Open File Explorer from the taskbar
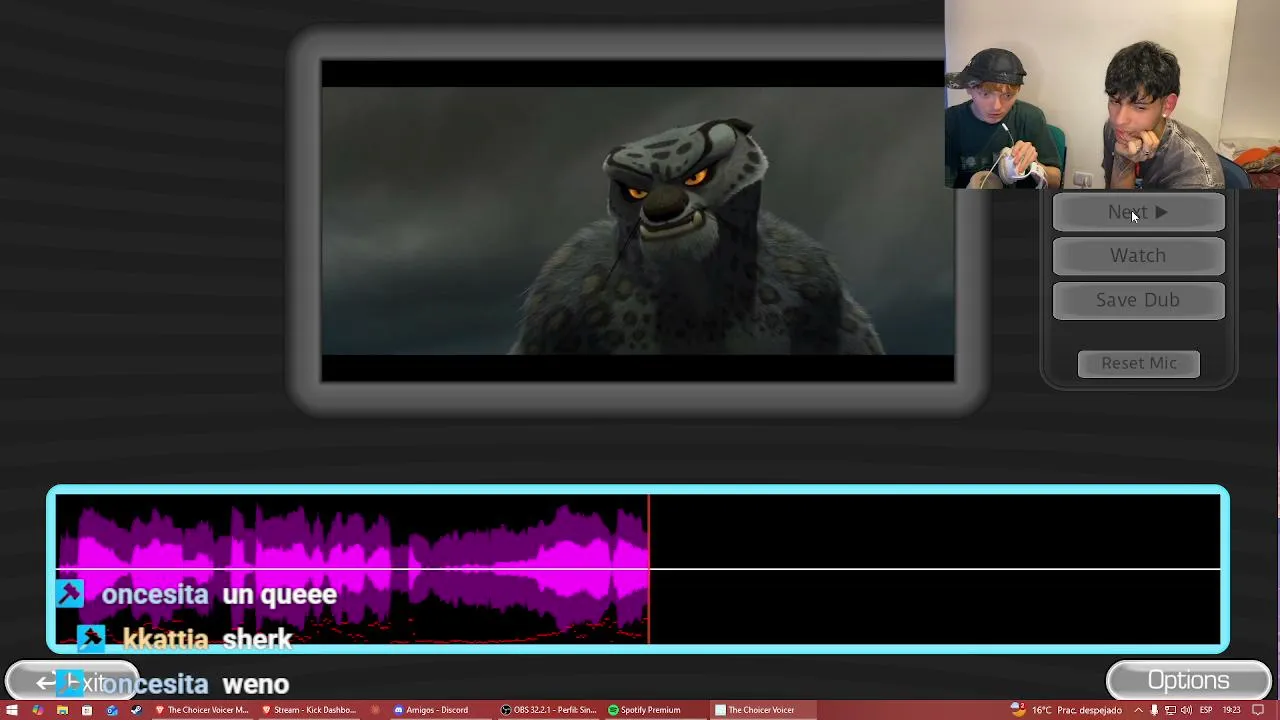 click(x=62, y=710)
